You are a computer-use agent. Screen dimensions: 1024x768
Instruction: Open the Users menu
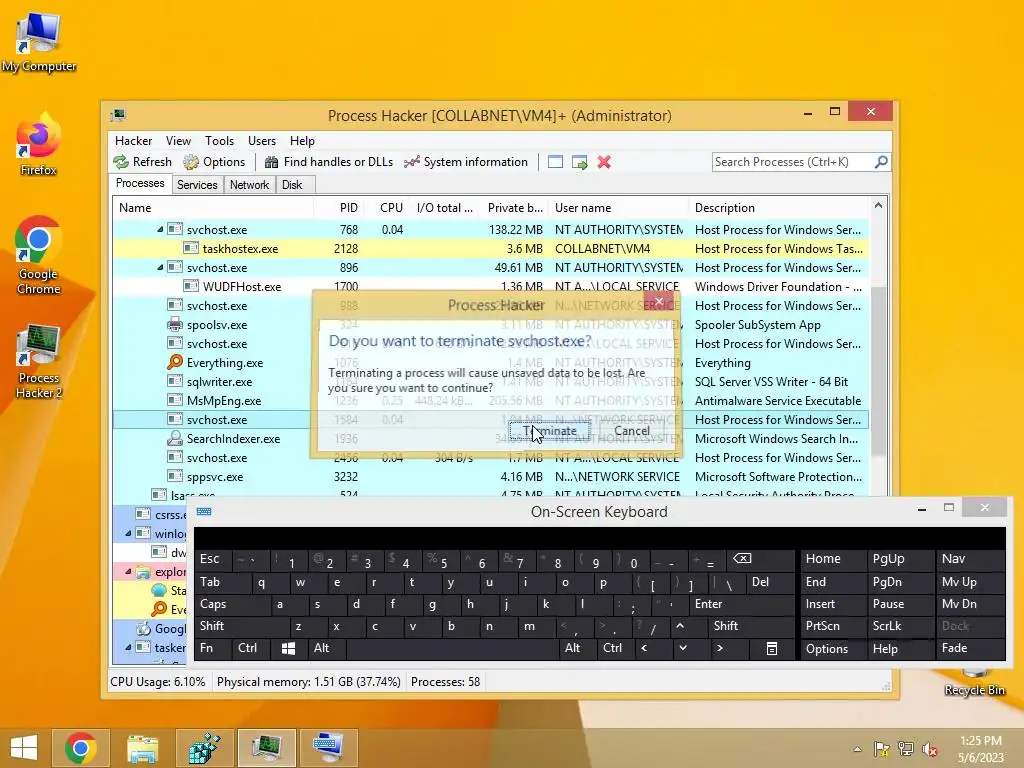point(262,141)
